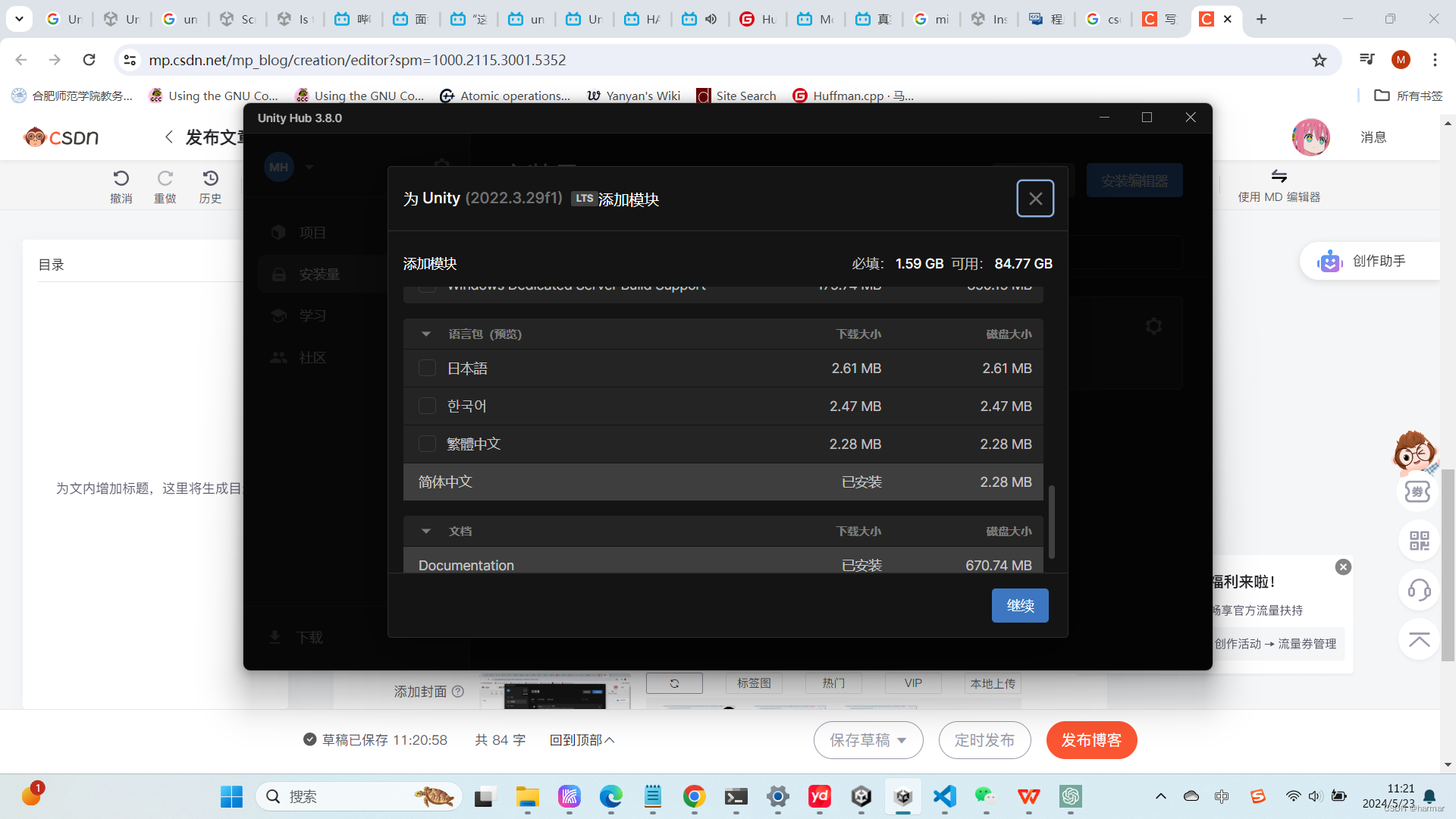Click the back-to-top arrow icon on right sidebar
The image size is (1456, 819).
[1419, 639]
